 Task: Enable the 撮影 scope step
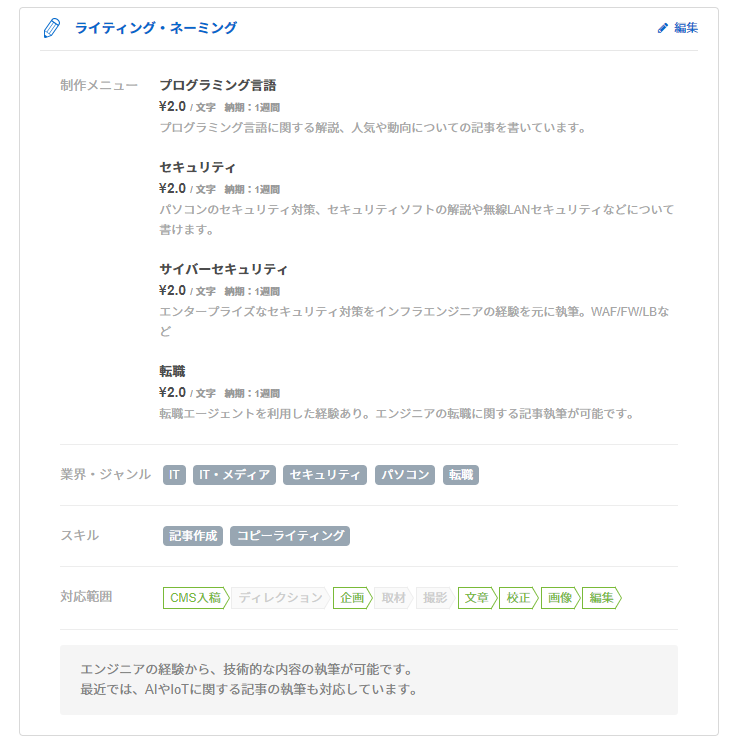coord(435,598)
